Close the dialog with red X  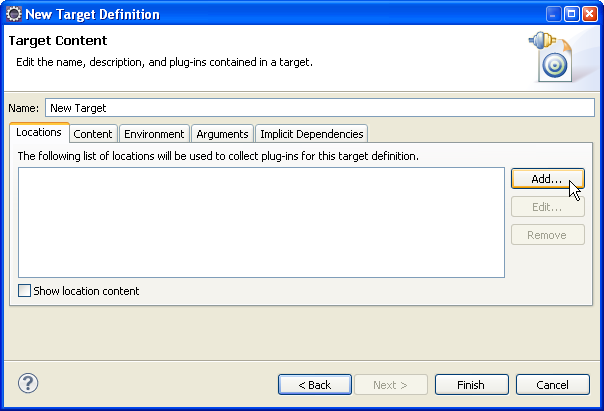pyautogui.click(x=590, y=14)
